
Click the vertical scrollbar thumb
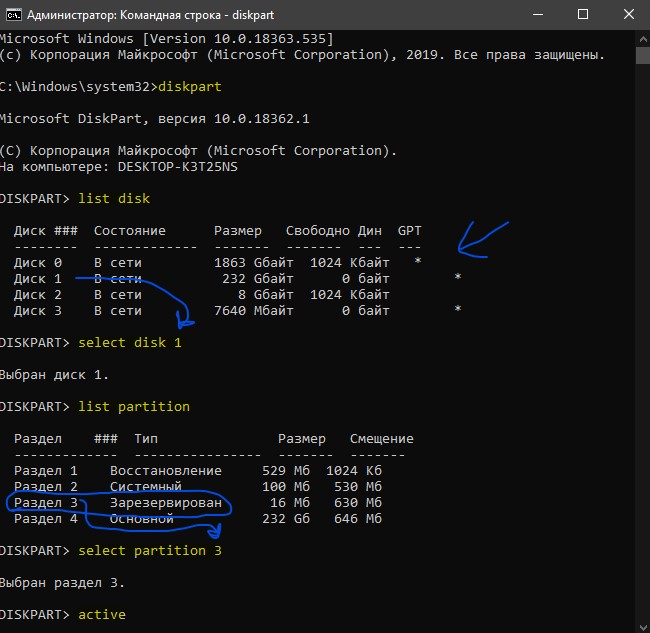pyautogui.click(x=643, y=55)
